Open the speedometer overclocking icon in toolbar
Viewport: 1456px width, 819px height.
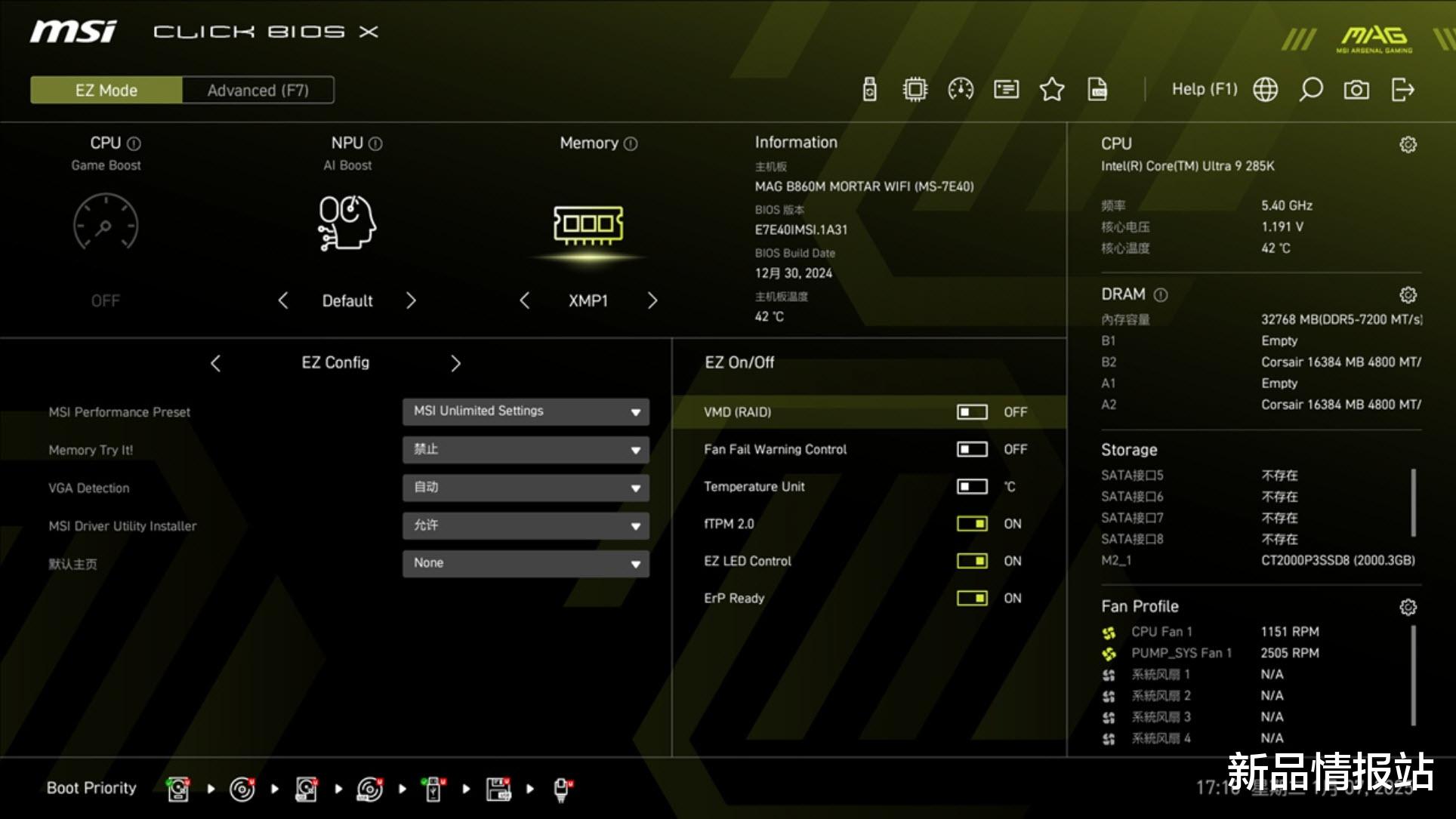click(x=961, y=90)
